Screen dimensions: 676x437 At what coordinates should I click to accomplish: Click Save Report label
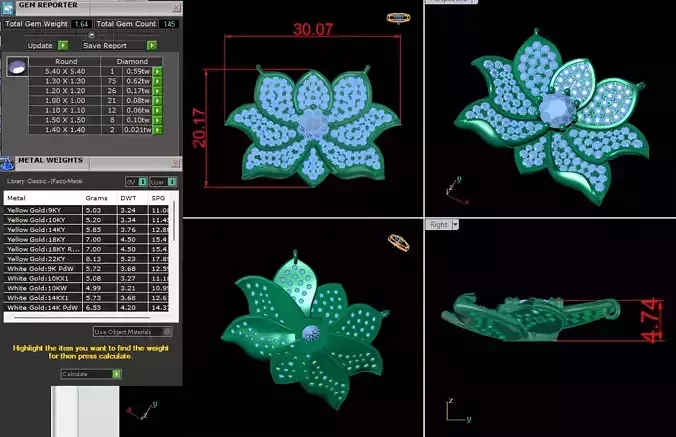(x=105, y=46)
